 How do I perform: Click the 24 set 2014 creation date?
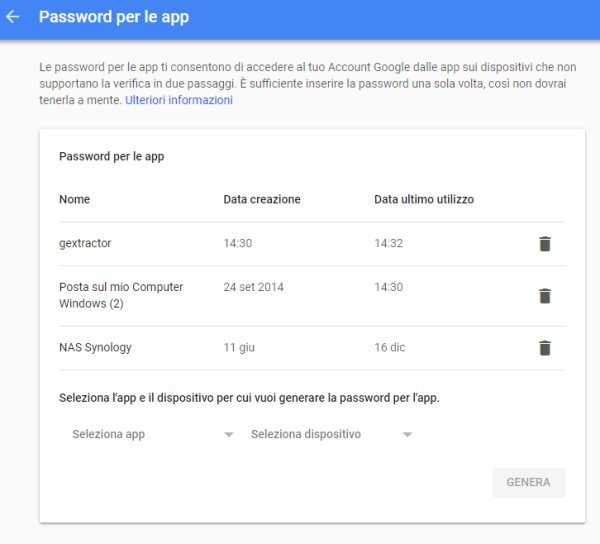[254, 287]
